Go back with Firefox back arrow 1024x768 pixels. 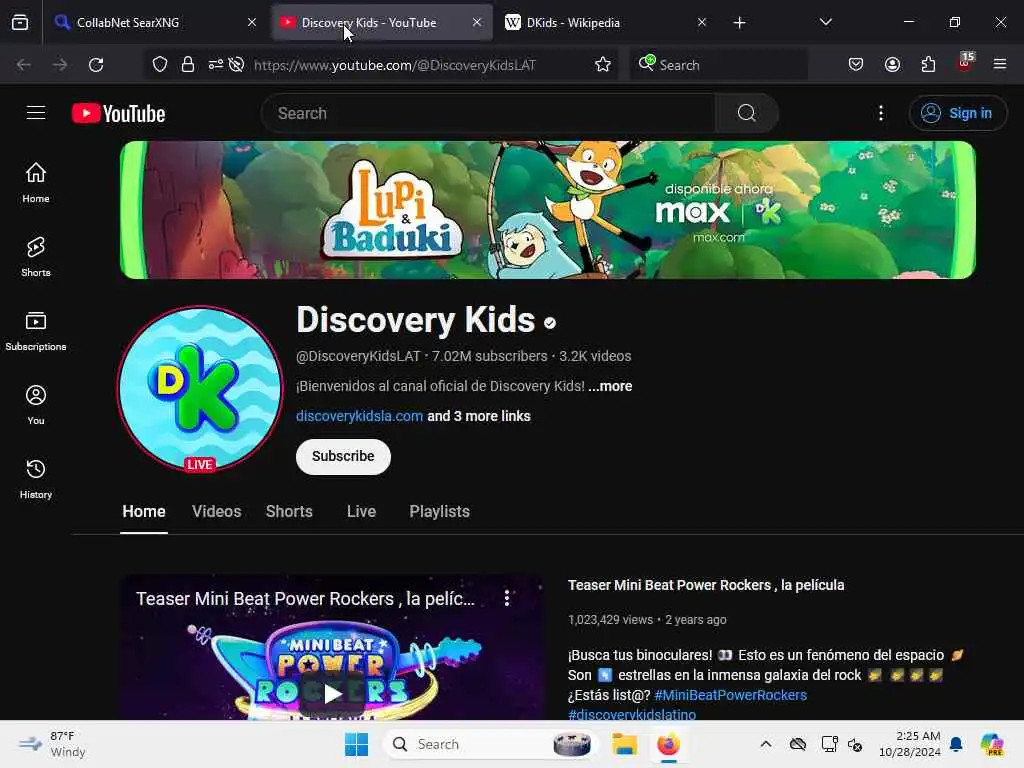[x=24, y=65]
